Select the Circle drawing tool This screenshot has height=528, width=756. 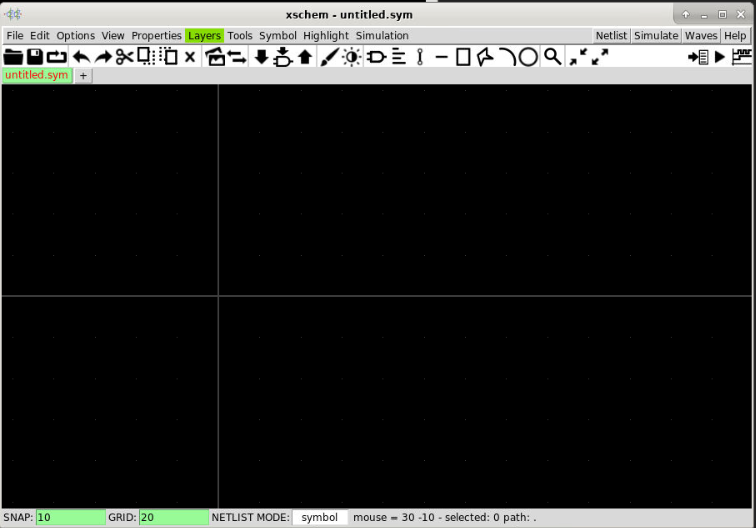click(528, 57)
